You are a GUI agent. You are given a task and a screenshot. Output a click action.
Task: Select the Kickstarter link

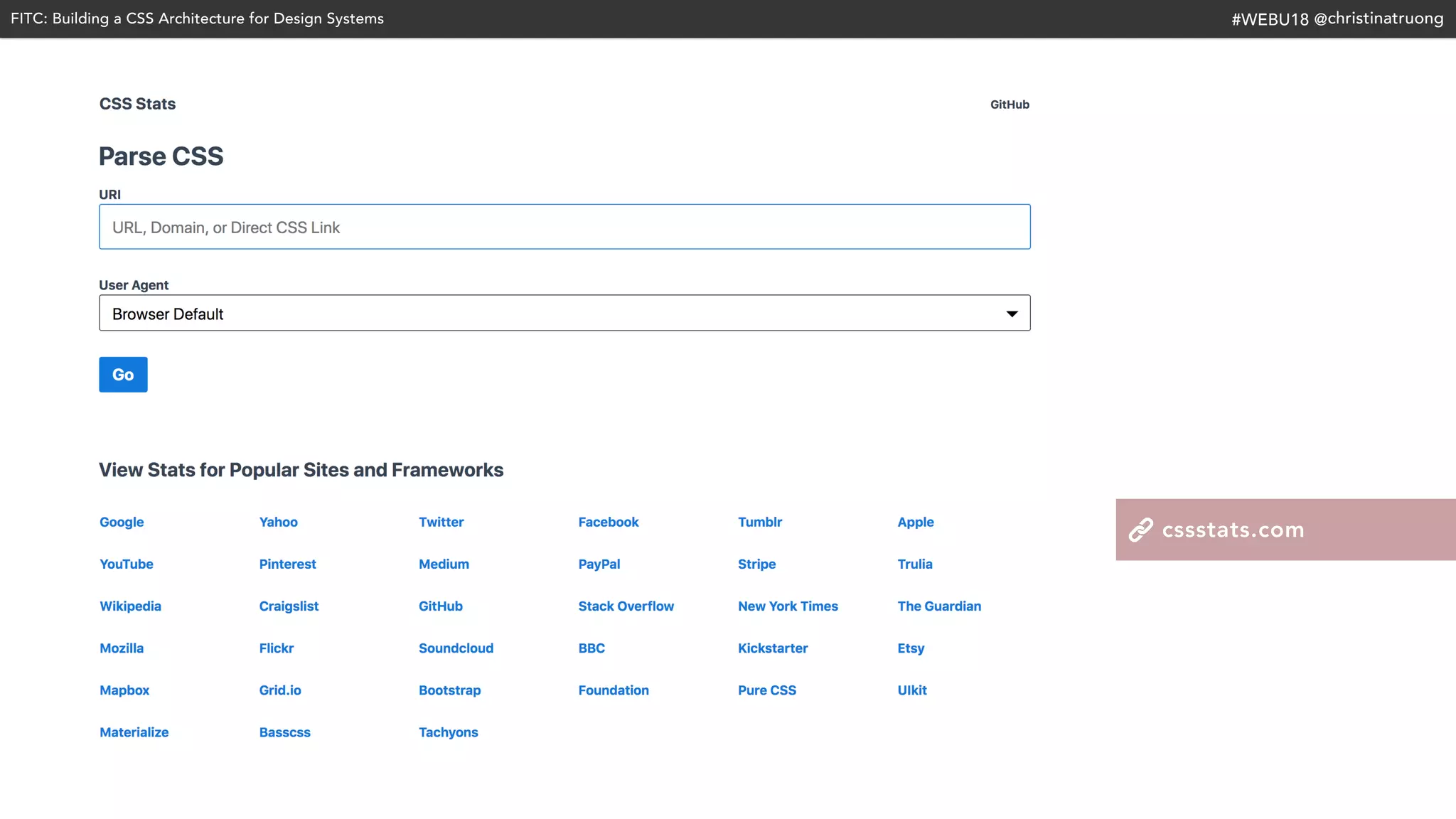tap(773, 648)
